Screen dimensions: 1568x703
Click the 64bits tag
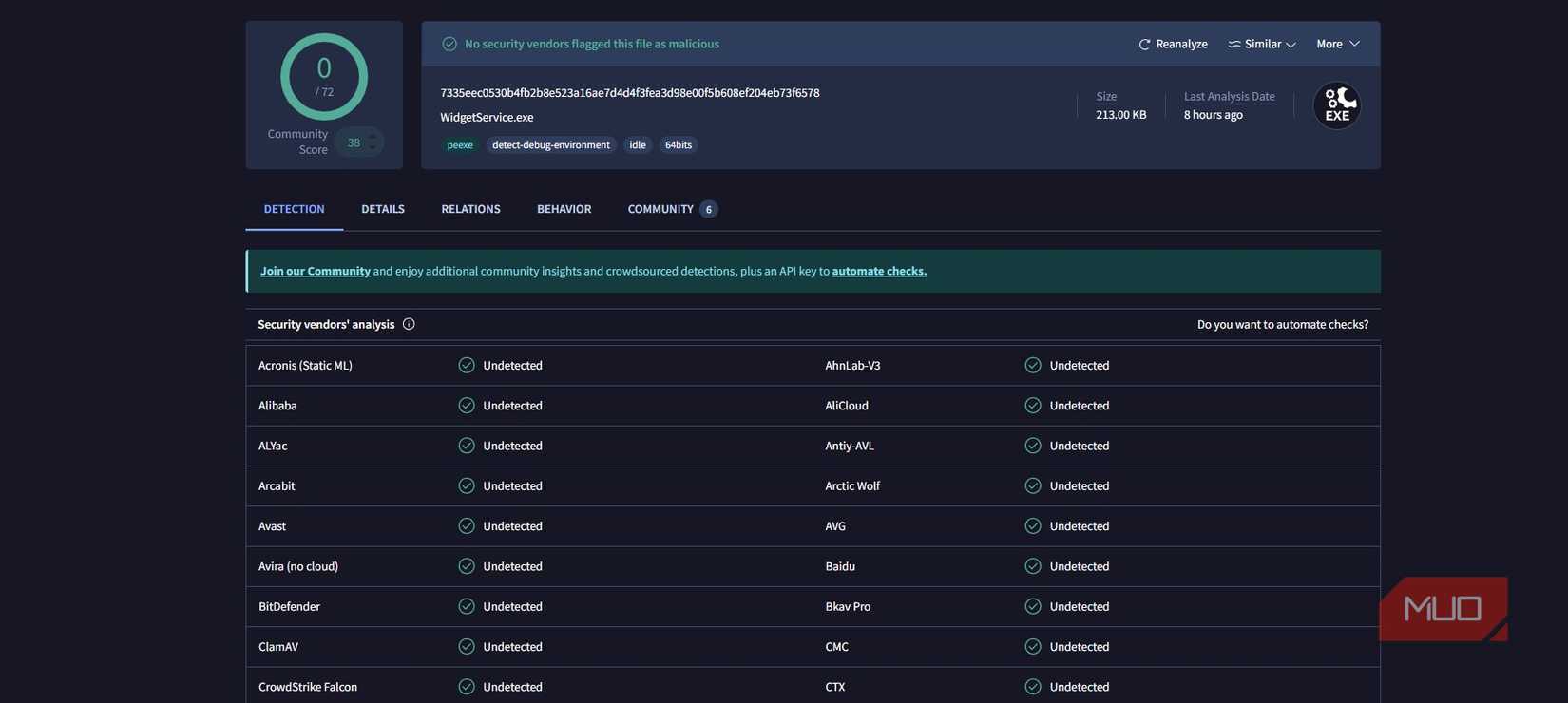tap(679, 145)
